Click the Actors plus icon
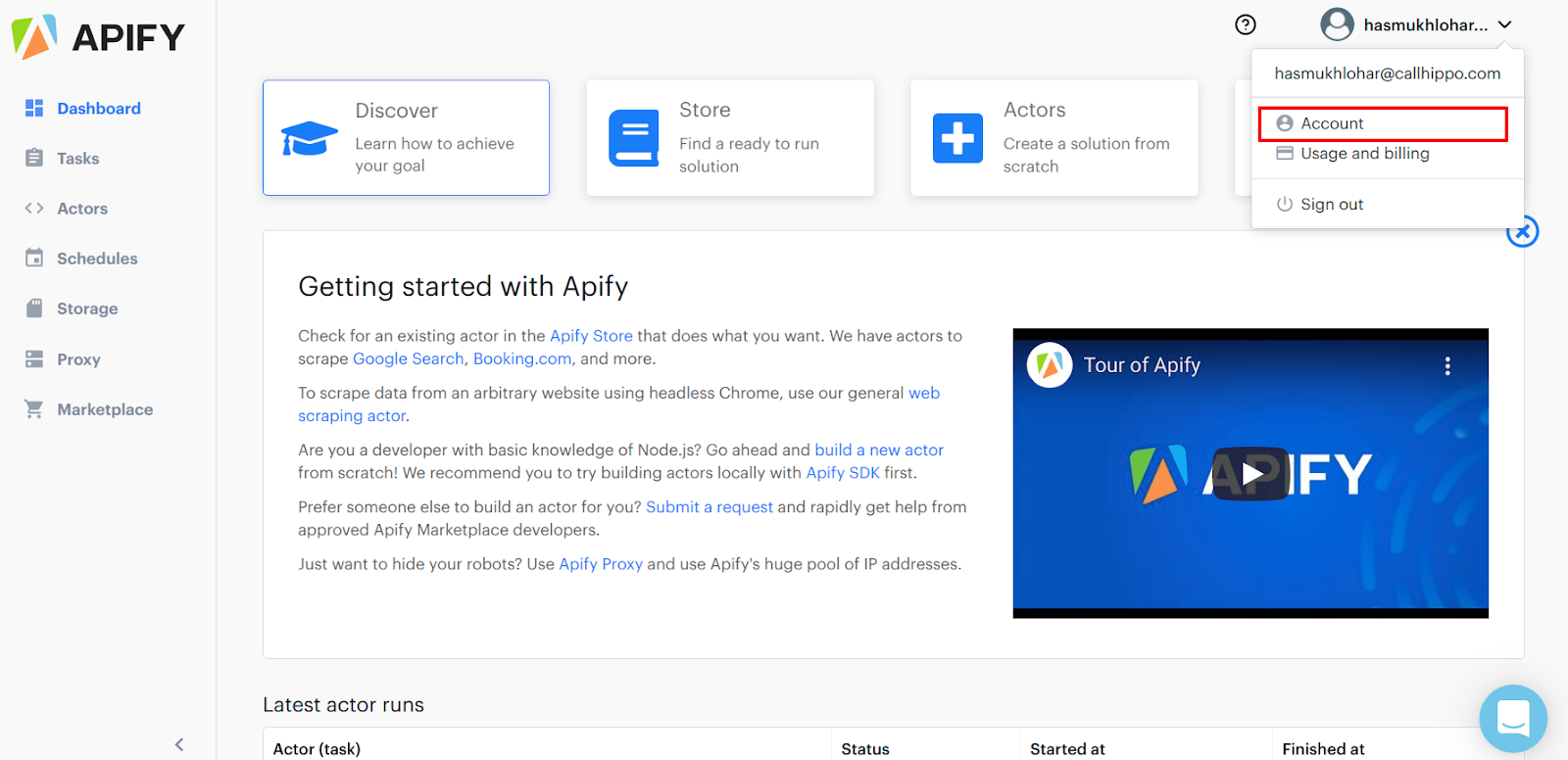Screen dimensions: 1568x760 [x=957, y=138]
